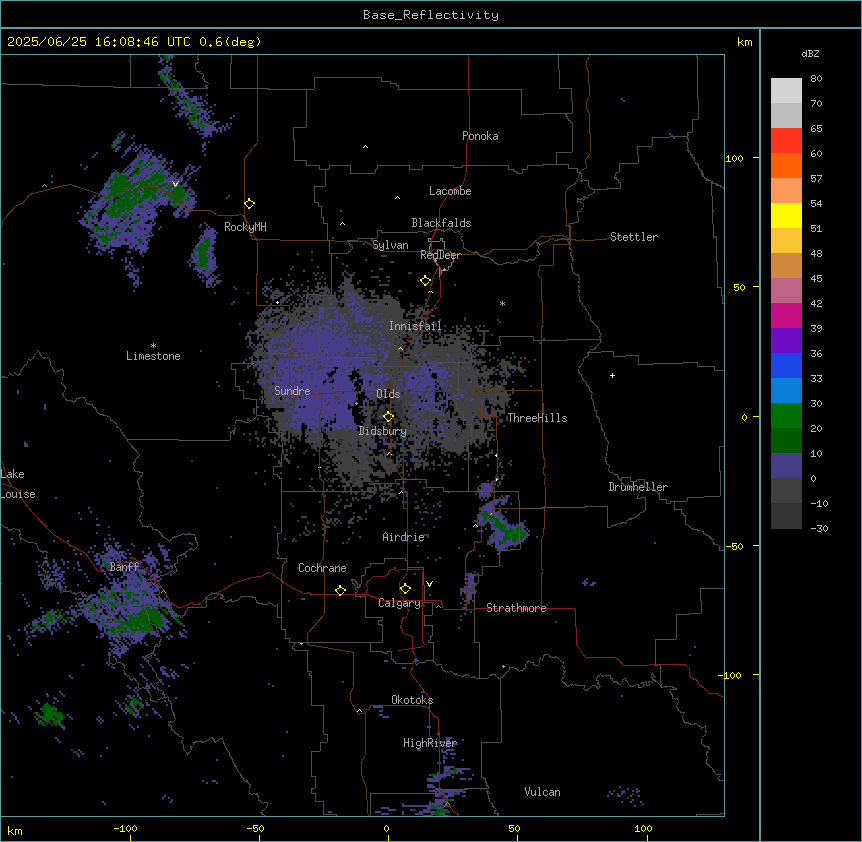Image resolution: width=862 pixels, height=842 pixels.
Task: Select the bright green swatch in dBZ legend
Action: pyautogui.click(x=786, y=416)
